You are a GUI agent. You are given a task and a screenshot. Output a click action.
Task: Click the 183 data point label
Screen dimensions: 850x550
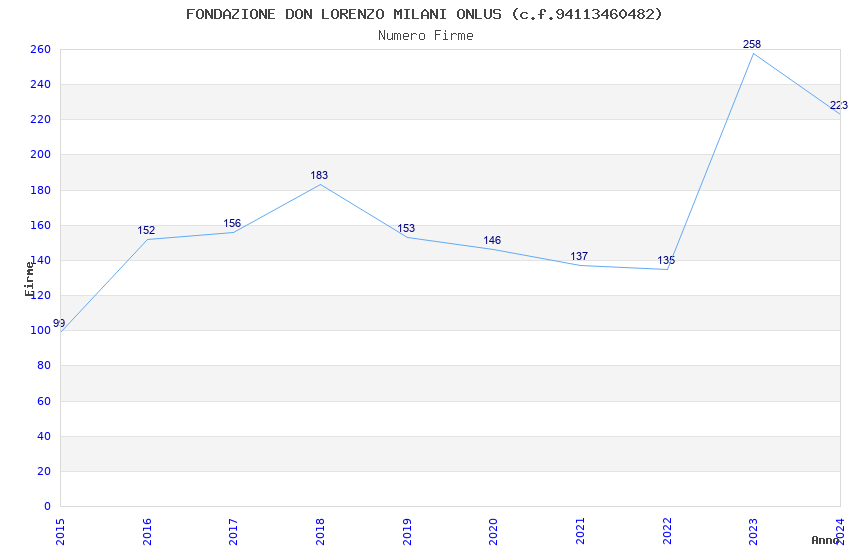(319, 175)
